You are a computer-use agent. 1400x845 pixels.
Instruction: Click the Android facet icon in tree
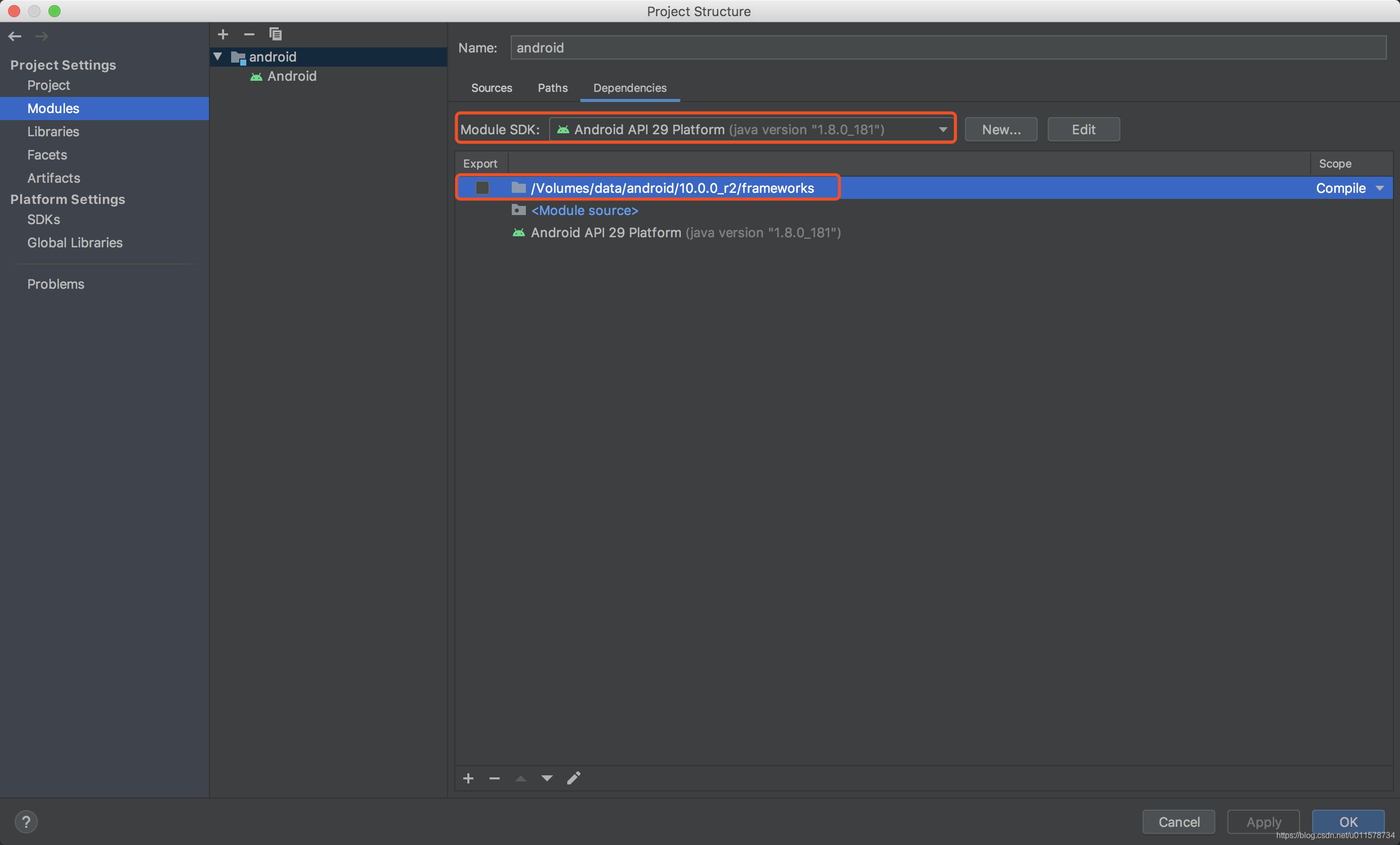(256, 76)
